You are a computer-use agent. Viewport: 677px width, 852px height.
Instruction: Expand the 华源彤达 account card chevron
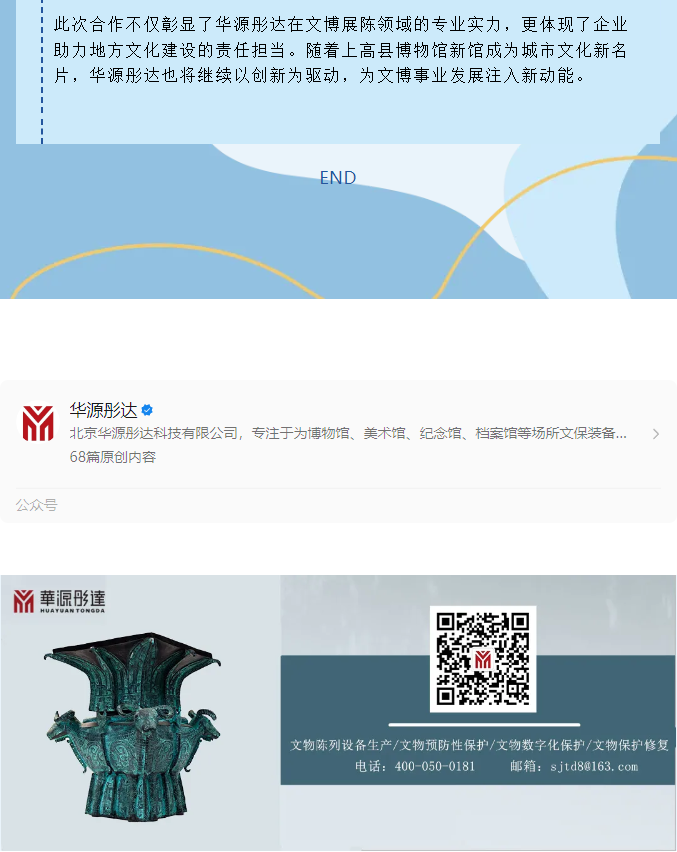click(x=656, y=434)
